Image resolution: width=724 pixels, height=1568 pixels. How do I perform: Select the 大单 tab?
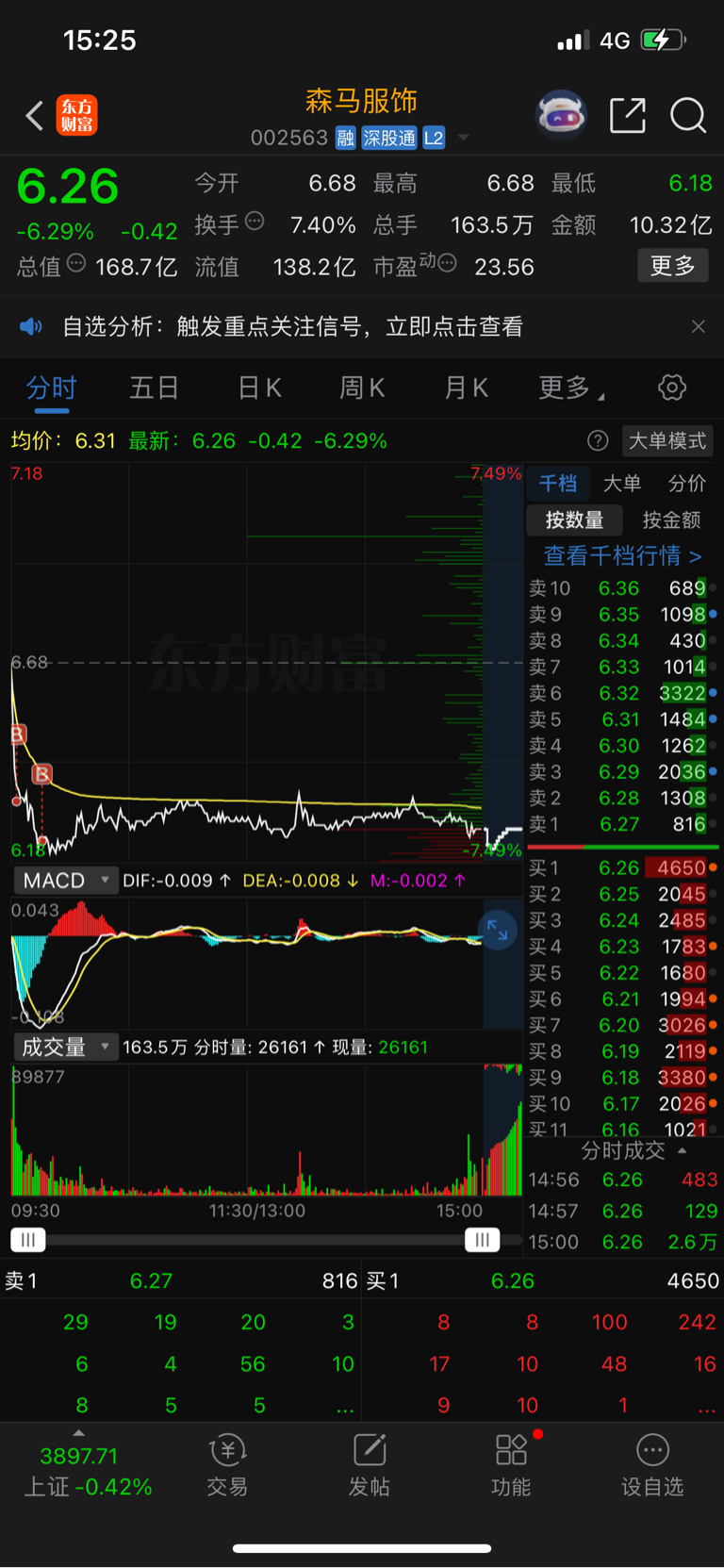622,484
